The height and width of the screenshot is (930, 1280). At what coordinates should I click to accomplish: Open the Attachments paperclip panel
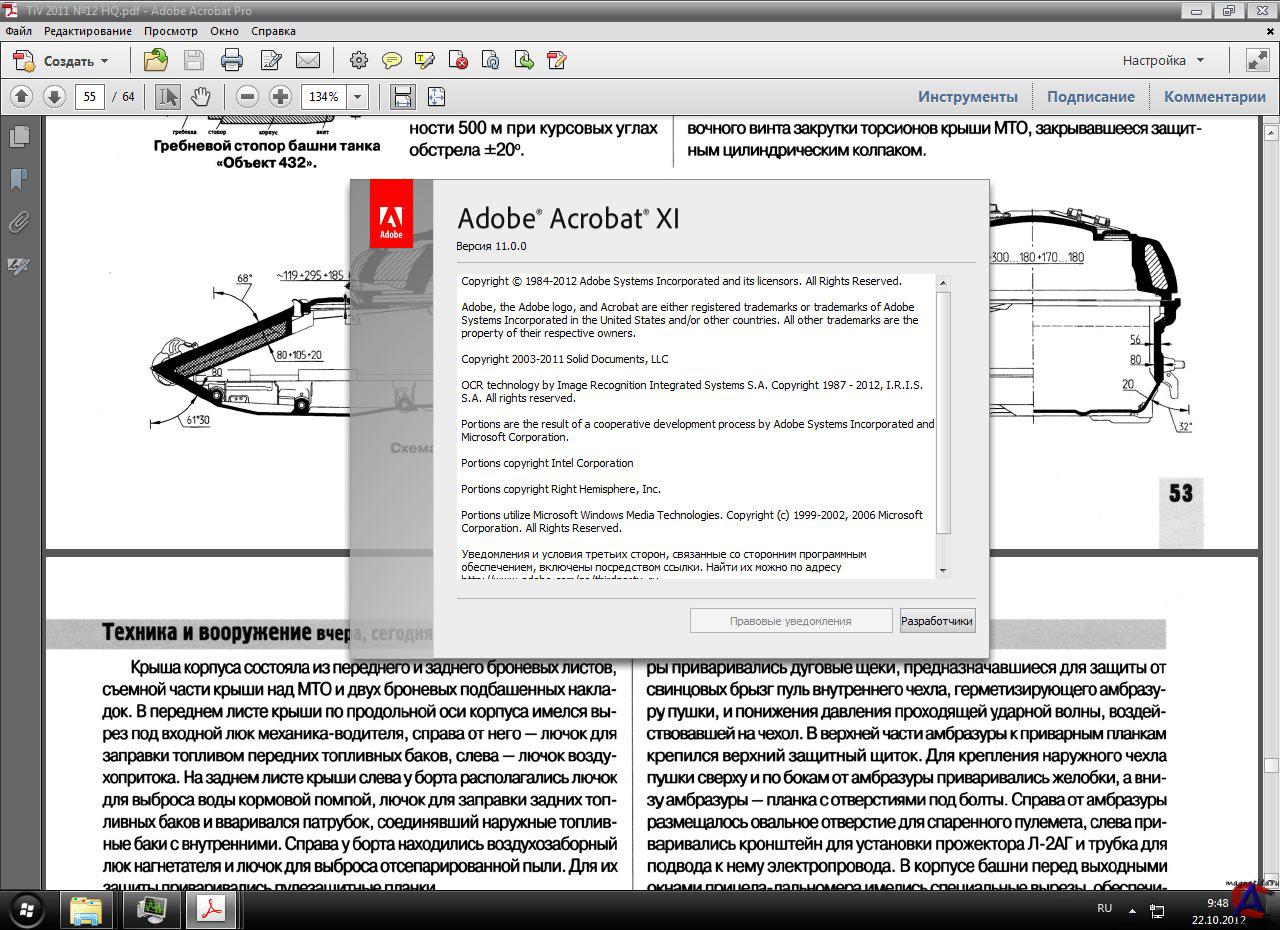(18, 222)
